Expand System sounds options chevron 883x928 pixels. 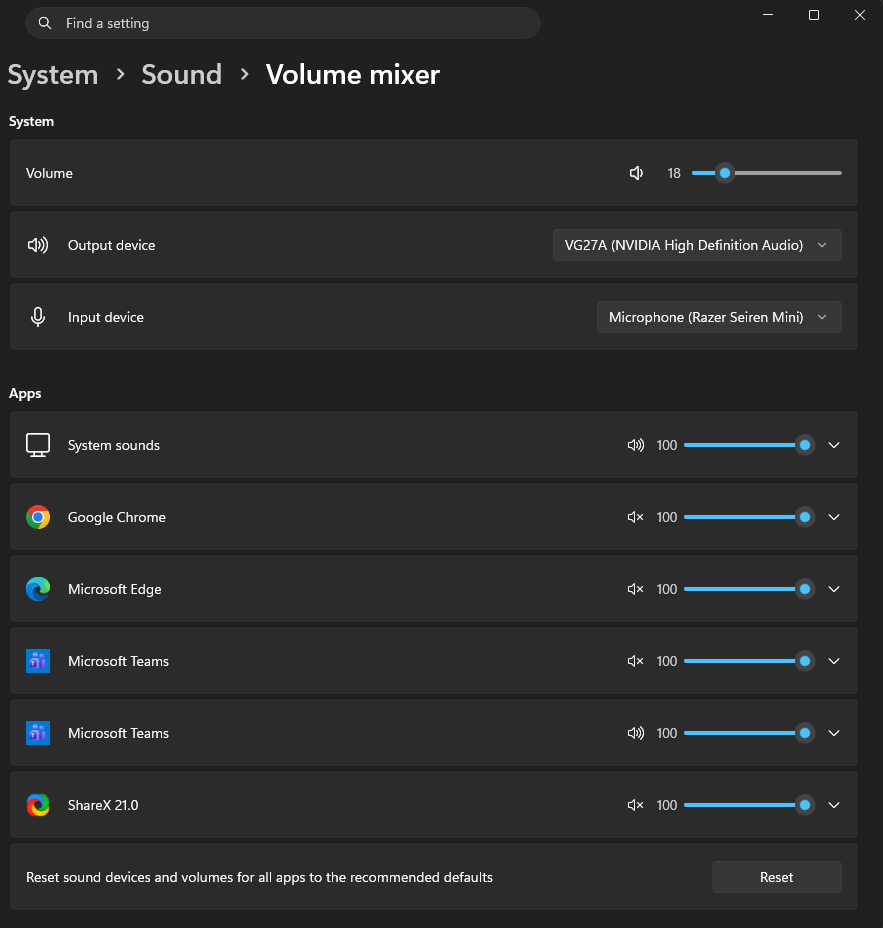(834, 445)
